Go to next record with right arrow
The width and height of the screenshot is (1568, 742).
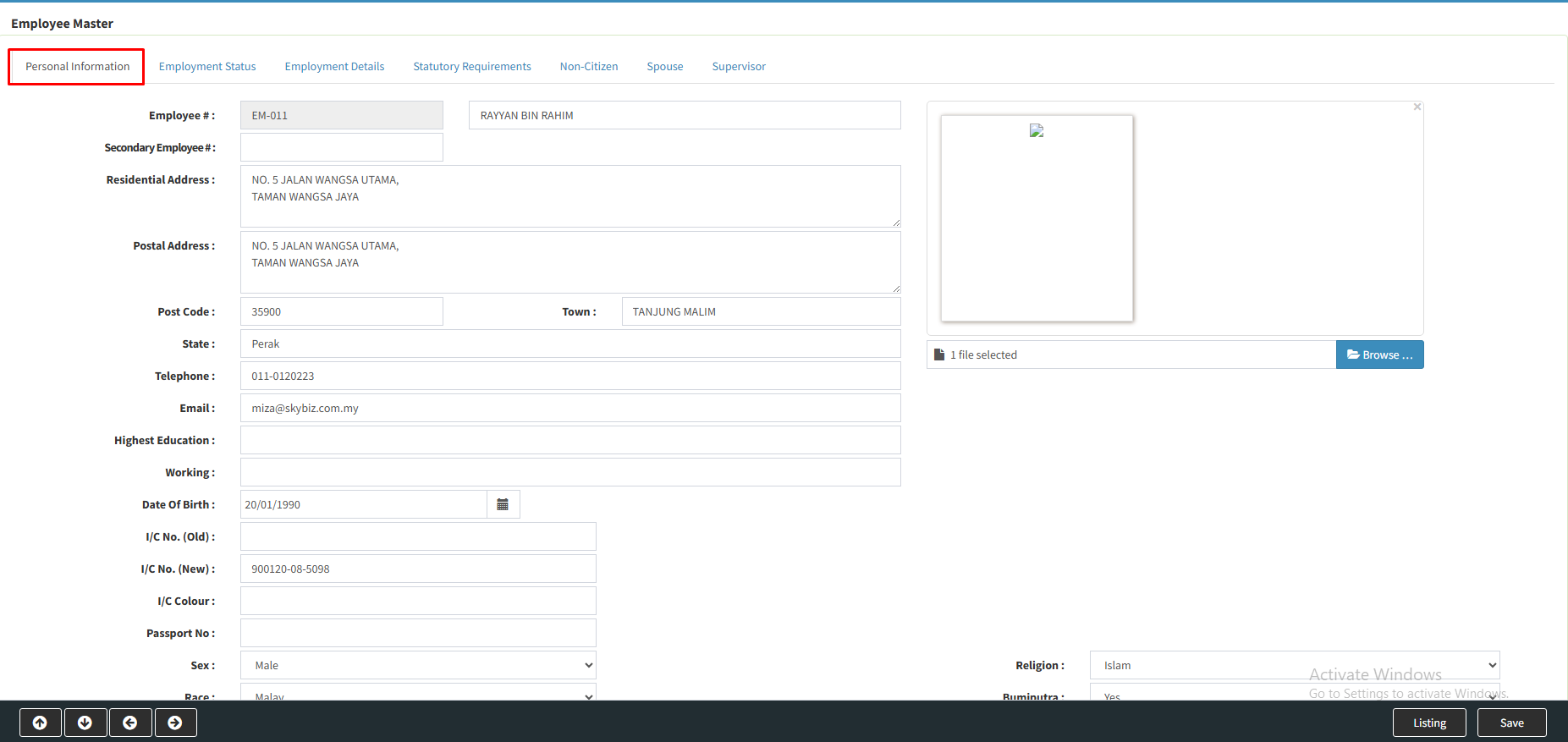point(174,723)
